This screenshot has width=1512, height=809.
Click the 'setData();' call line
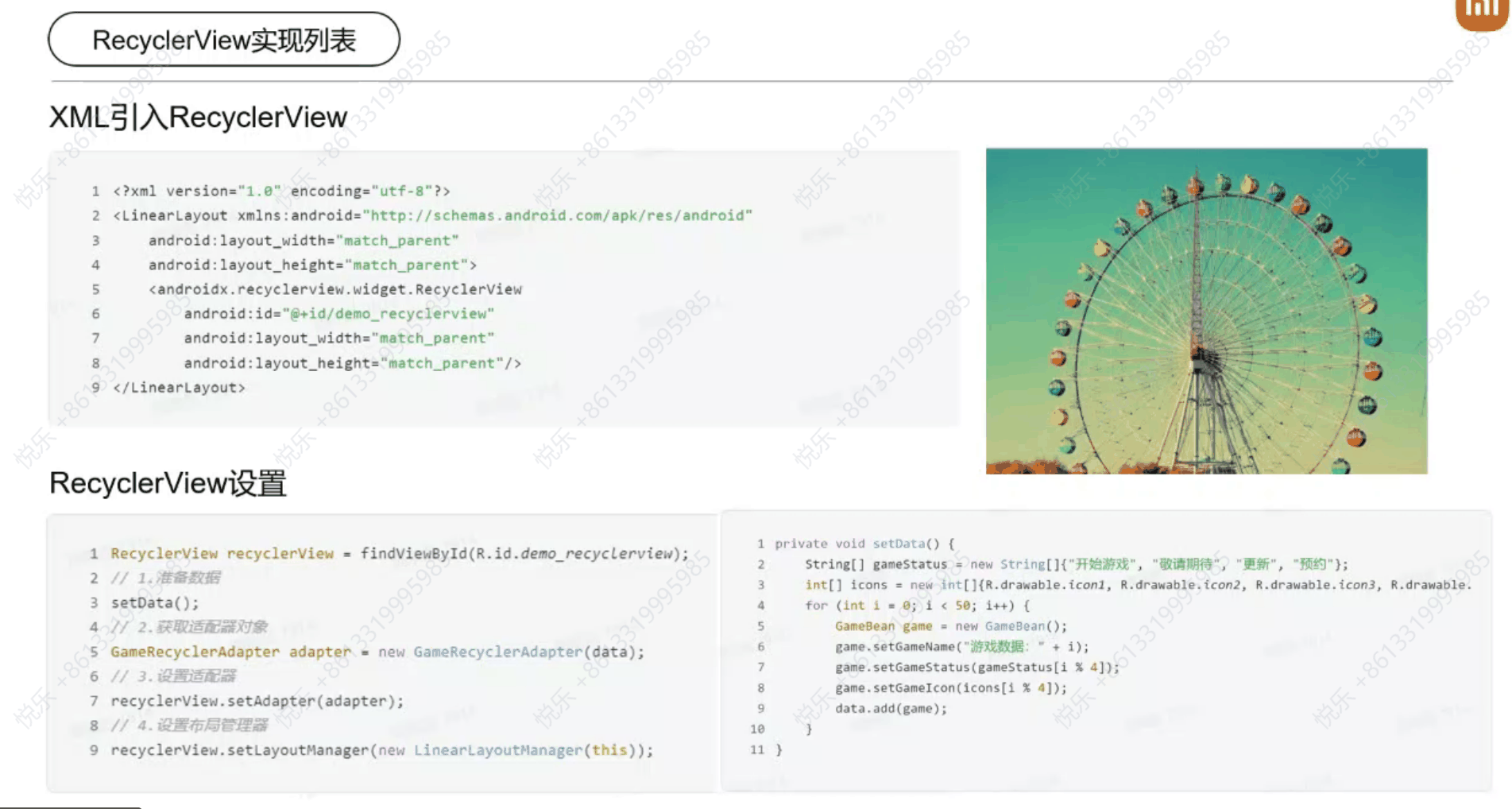155,602
